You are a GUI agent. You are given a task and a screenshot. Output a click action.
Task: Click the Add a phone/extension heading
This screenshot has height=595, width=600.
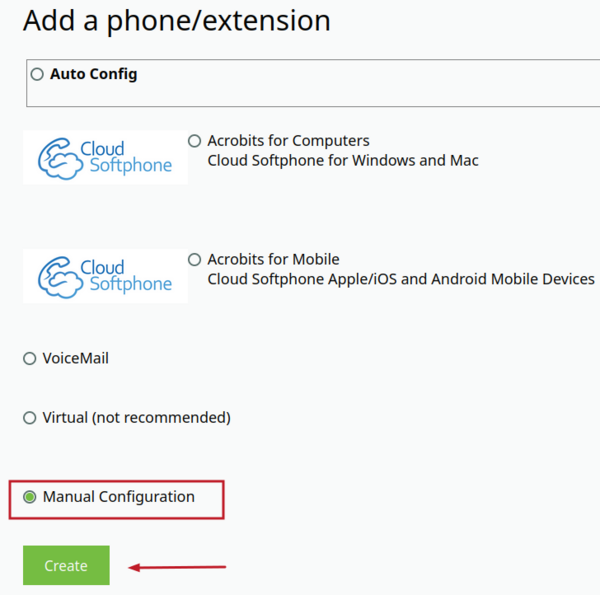176,20
